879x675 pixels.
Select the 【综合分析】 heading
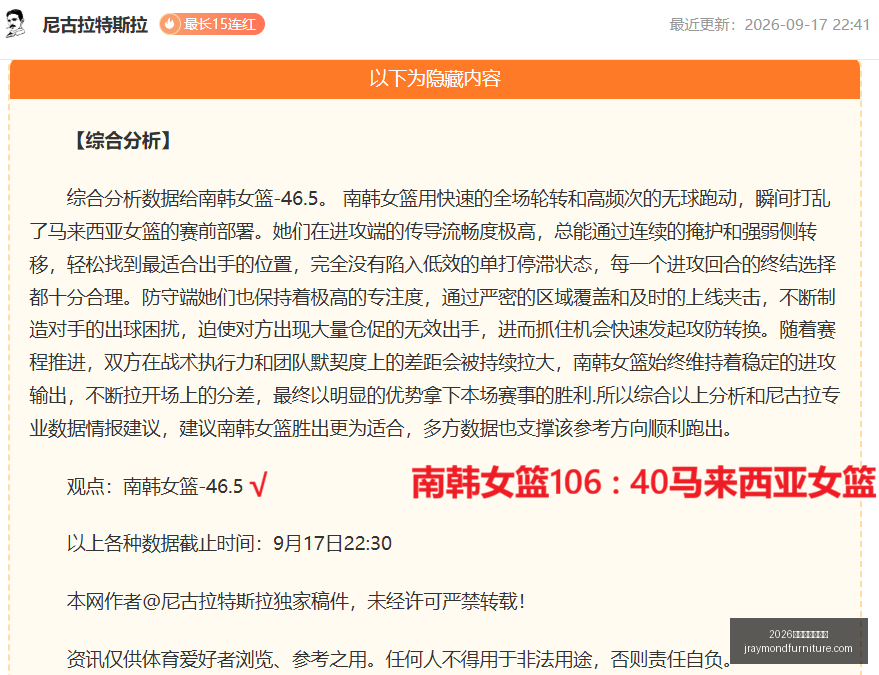pyautogui.click(x=123, y=140)
